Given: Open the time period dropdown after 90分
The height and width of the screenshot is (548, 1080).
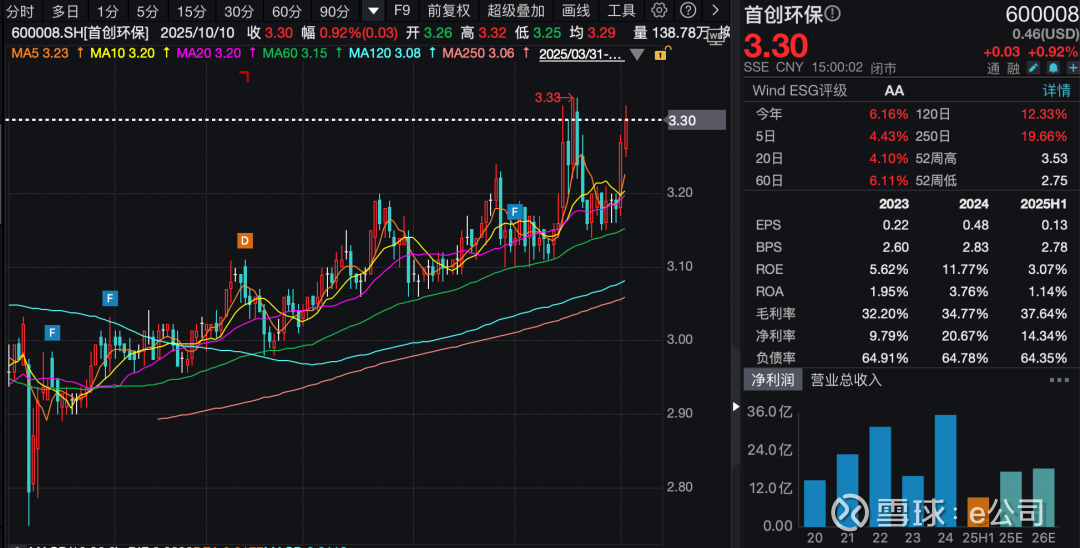Looking at the screenshot, I should tap(373, 11).
